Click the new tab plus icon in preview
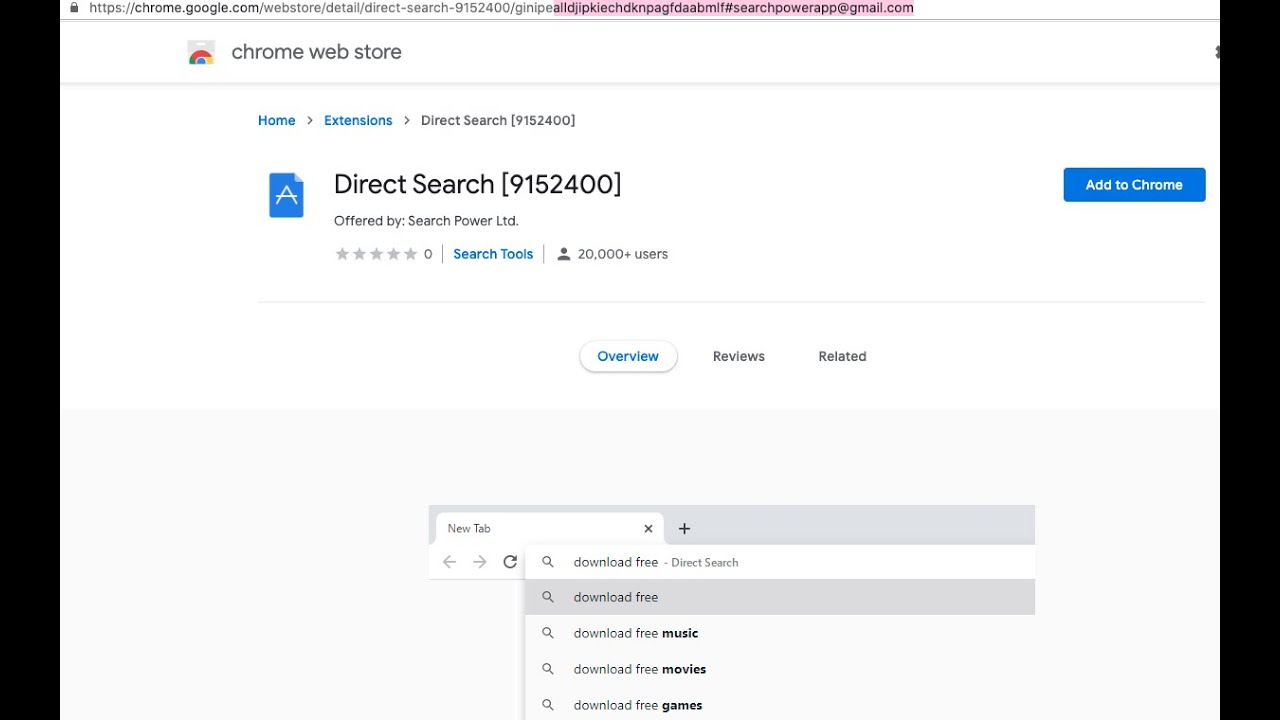Image resolution: width=1280 pixels, height=720 pixels. click(x=684, y=528)
